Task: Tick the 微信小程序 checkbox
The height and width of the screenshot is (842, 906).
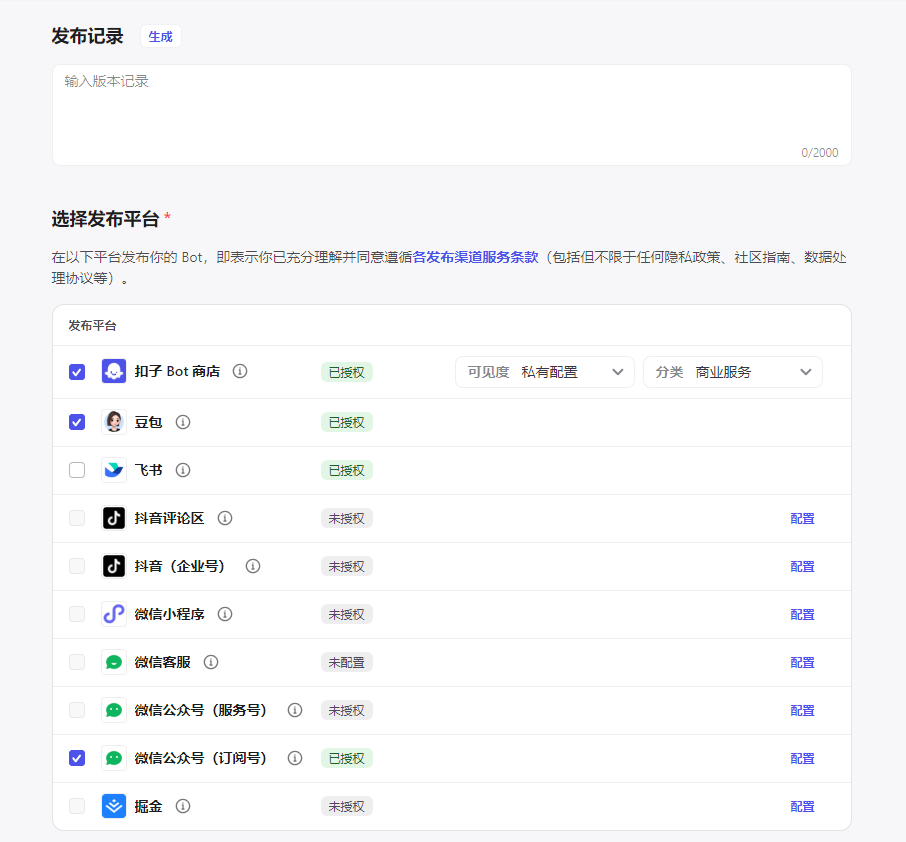Action: [x=77, y=614]
